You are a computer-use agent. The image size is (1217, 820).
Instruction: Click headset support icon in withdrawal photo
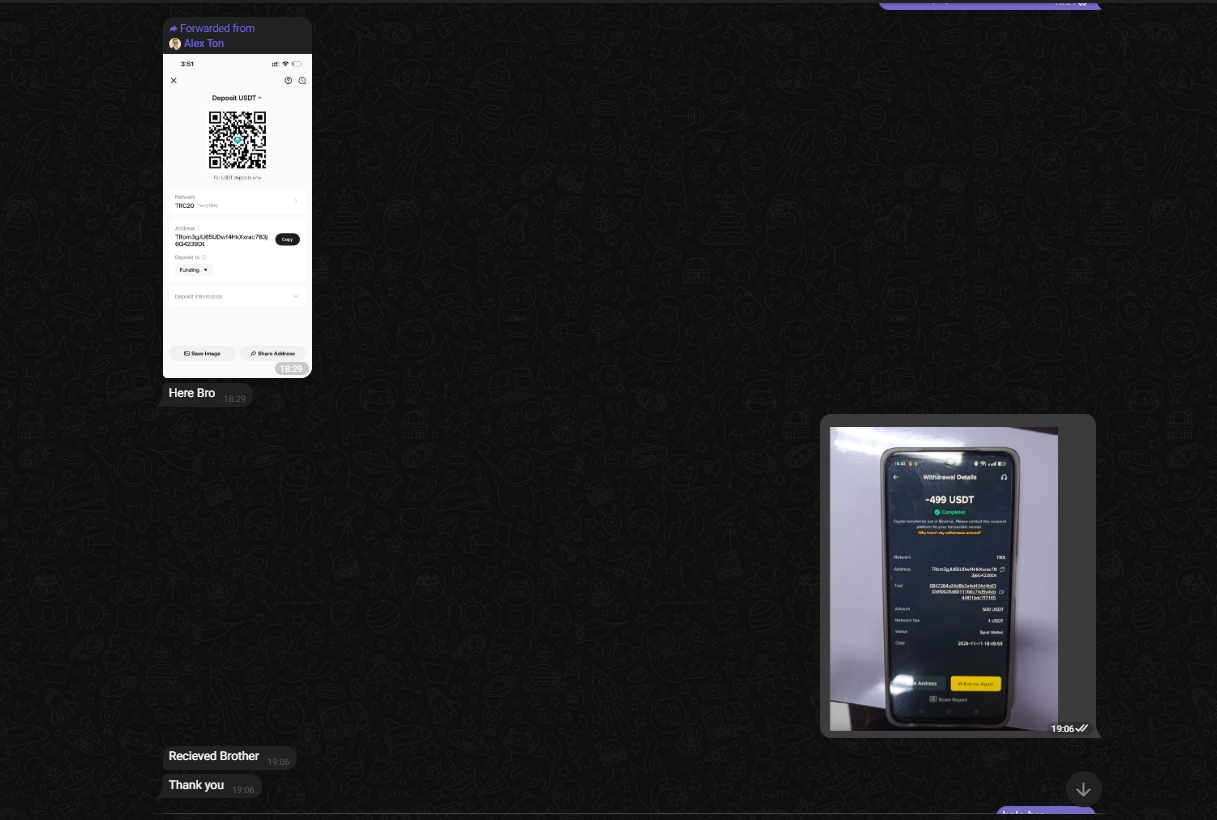click(x=1003, y=478)
